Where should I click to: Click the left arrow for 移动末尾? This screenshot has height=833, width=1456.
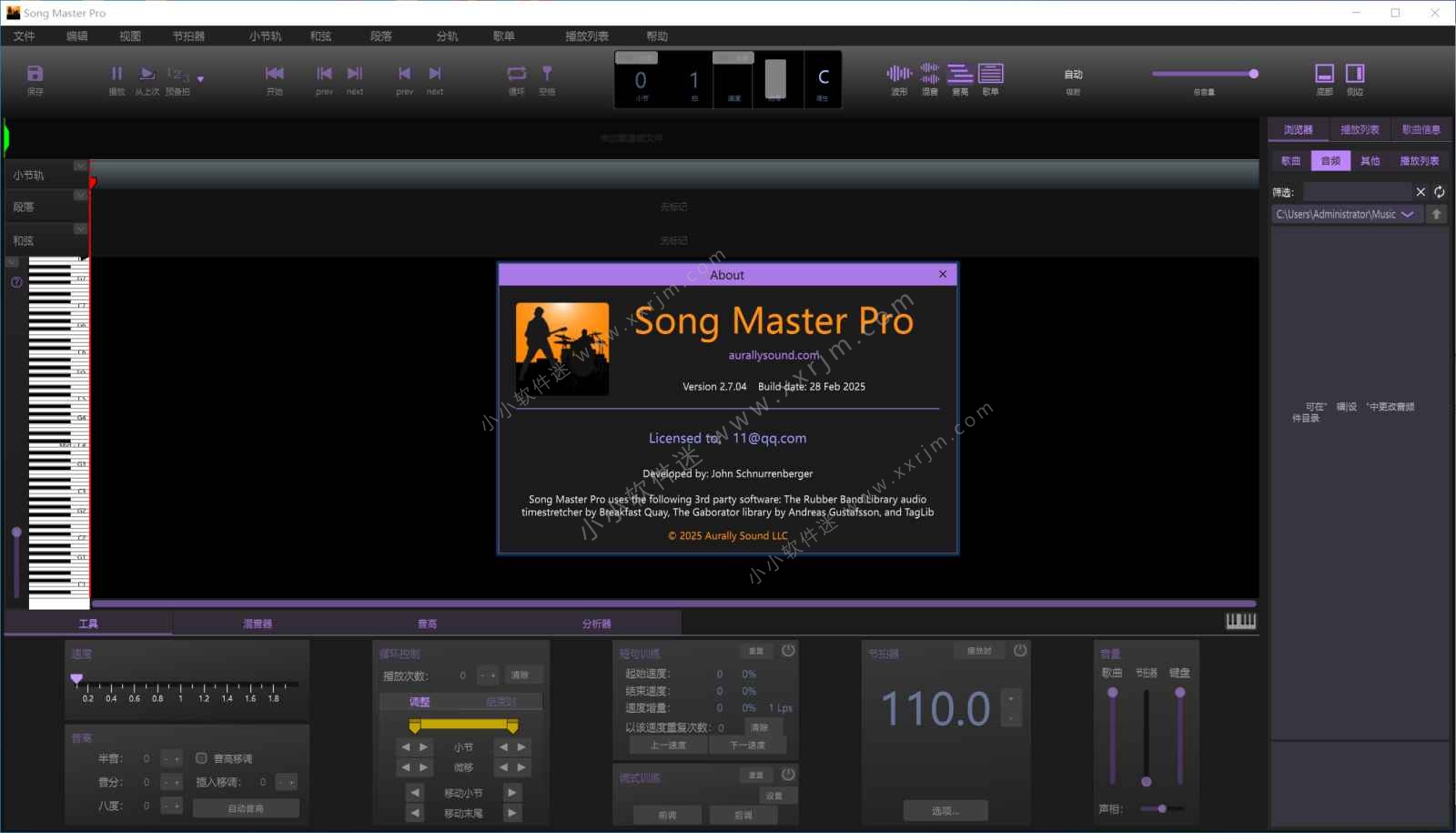coord(416,813)
